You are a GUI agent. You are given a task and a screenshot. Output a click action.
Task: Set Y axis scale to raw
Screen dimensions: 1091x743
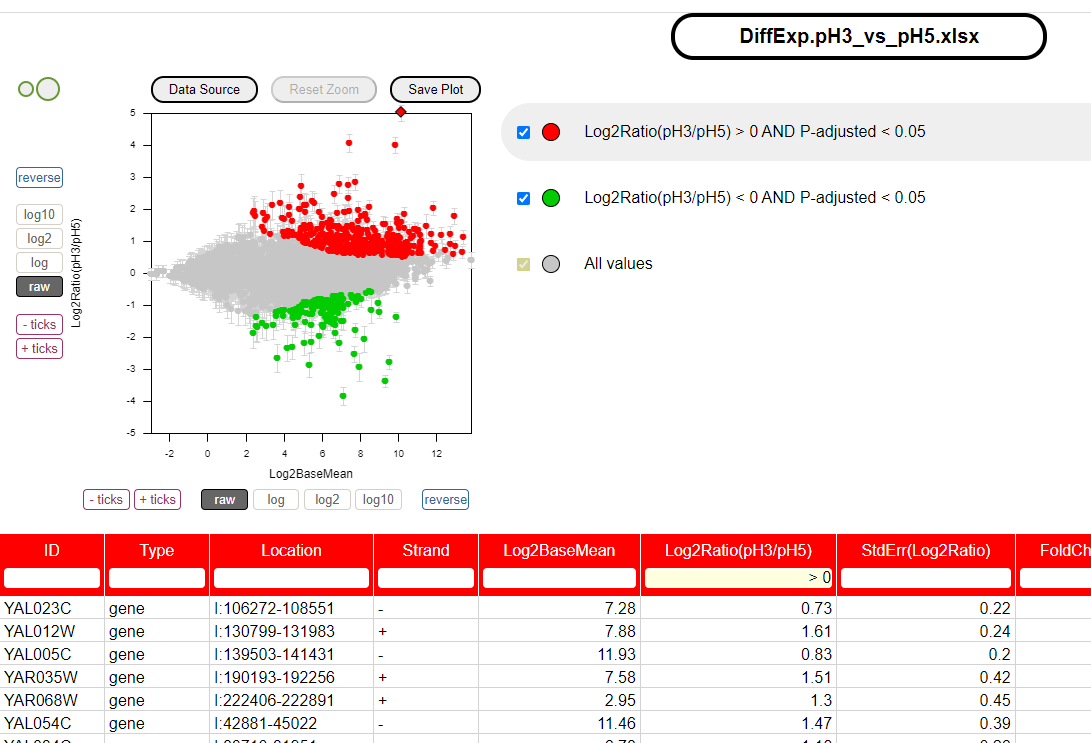[40, 287]
